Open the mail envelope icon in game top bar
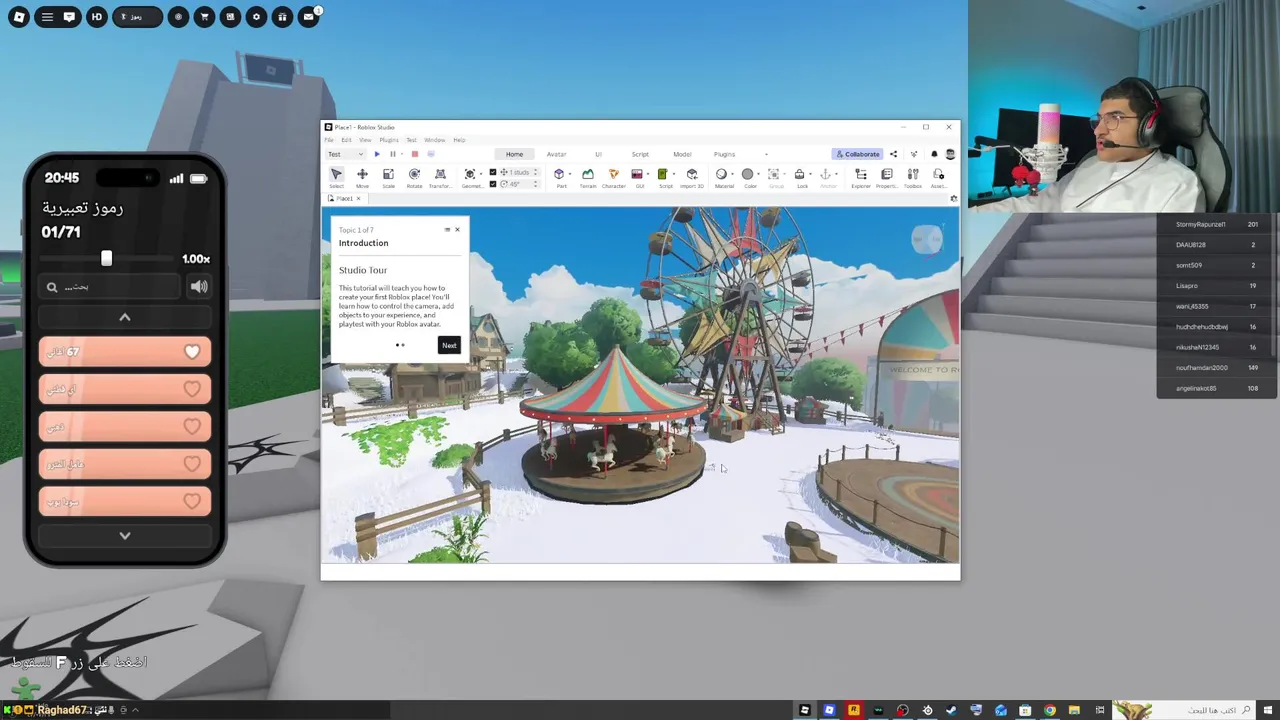 pyautogui.click(x=309, y=17)
